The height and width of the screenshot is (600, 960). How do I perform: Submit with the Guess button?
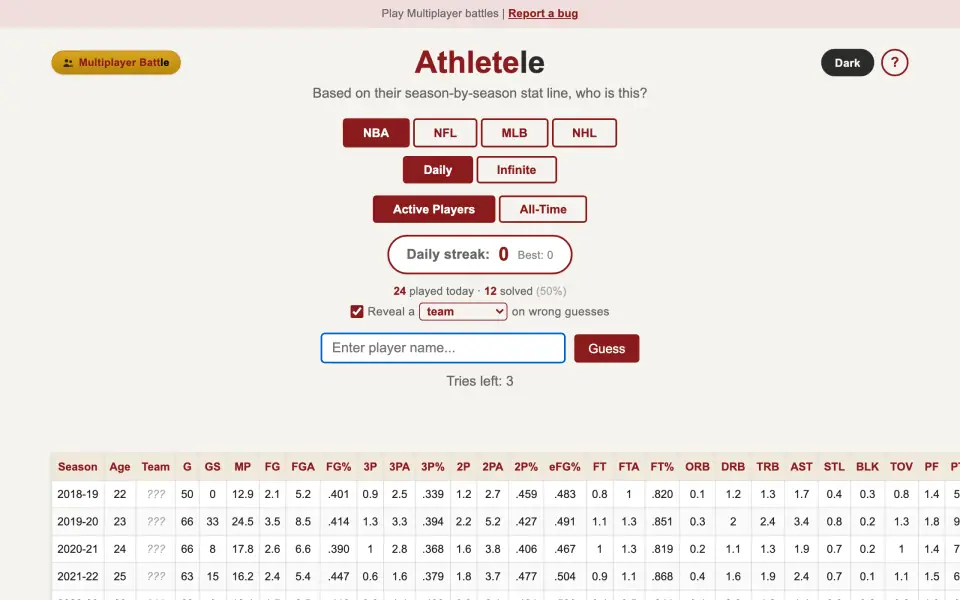(x=607, y=348)
